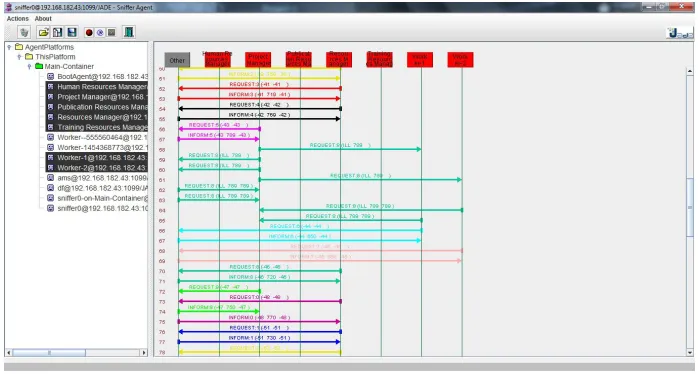Click the ams agent icon in tree
Viewport: 698px width, 374px height.
point(51,178)
